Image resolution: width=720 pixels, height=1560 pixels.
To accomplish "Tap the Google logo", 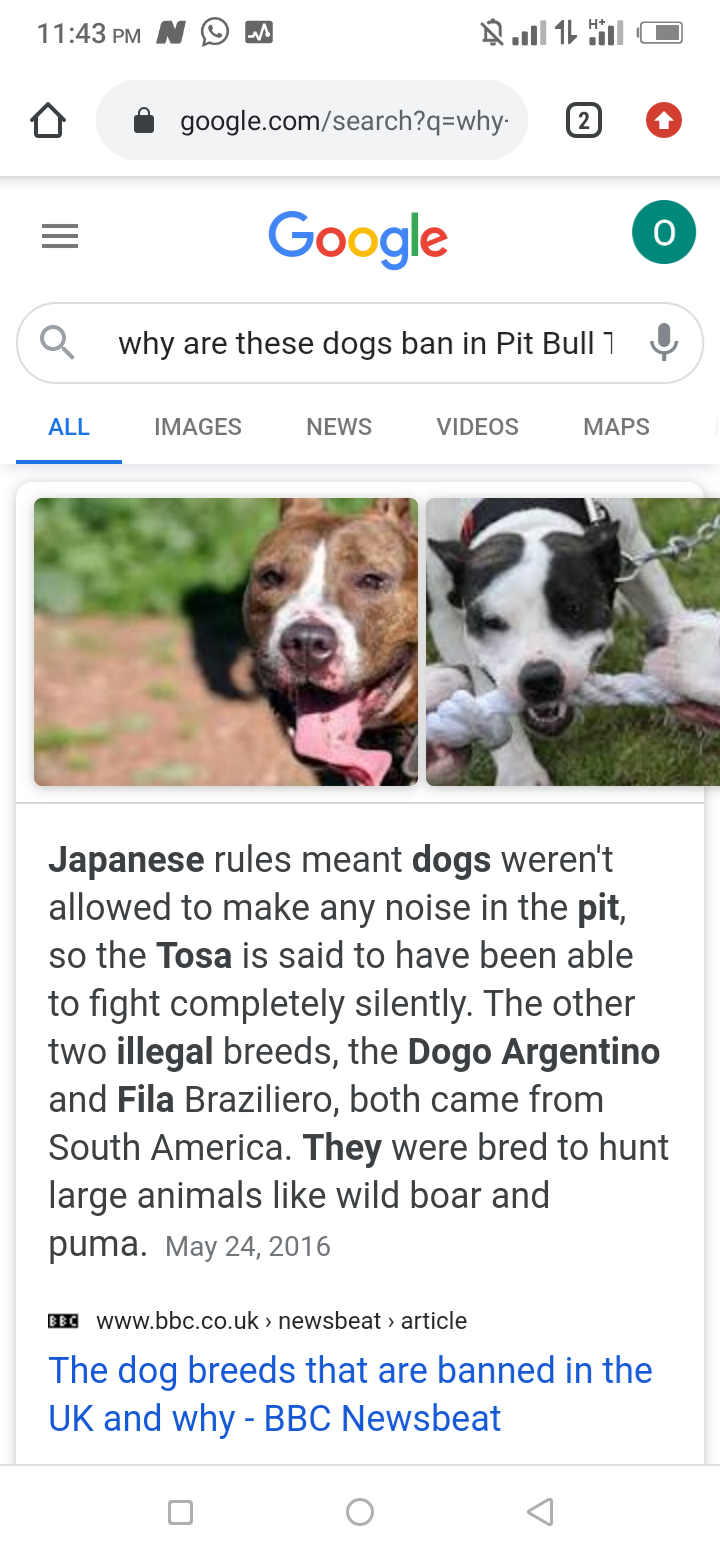I will point(358,239).
